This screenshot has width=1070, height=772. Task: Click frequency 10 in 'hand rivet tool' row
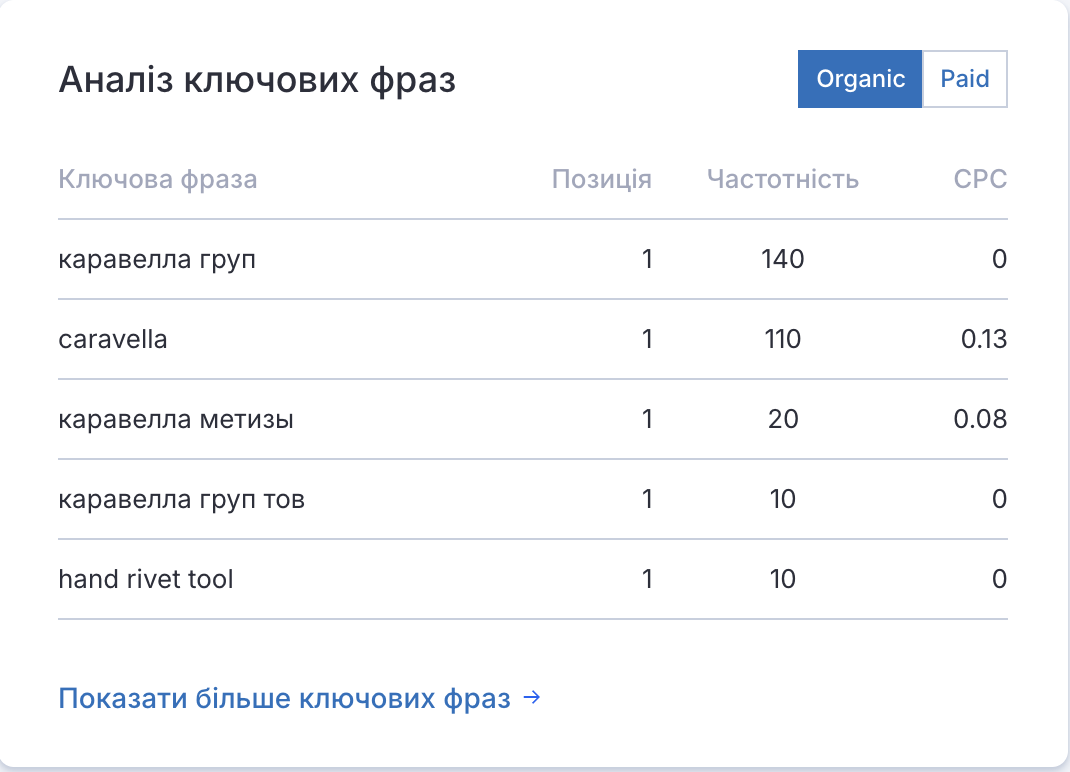click(x=783, y=580)
